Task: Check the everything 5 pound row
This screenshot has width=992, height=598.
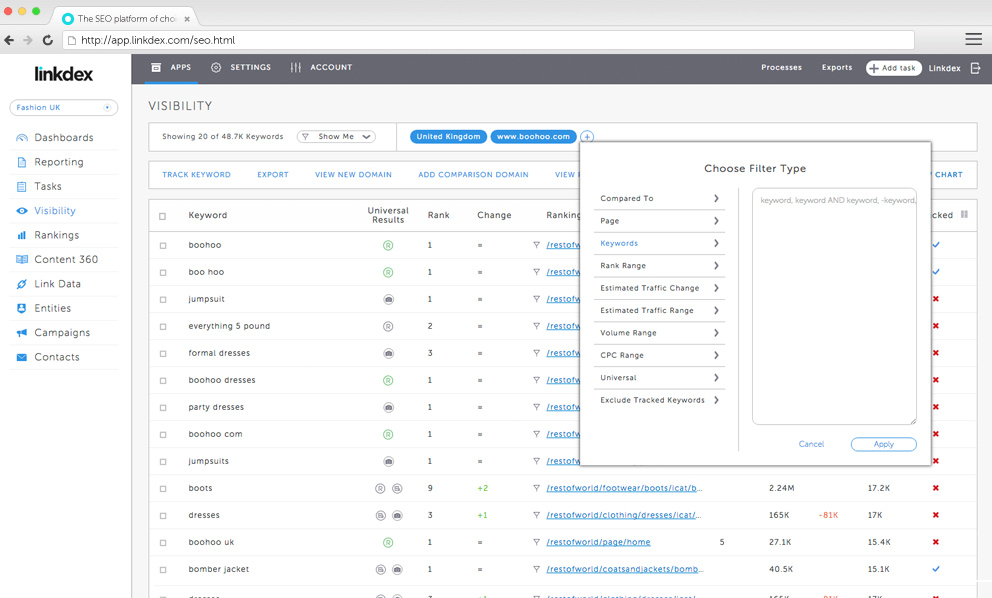Action: 163,327
